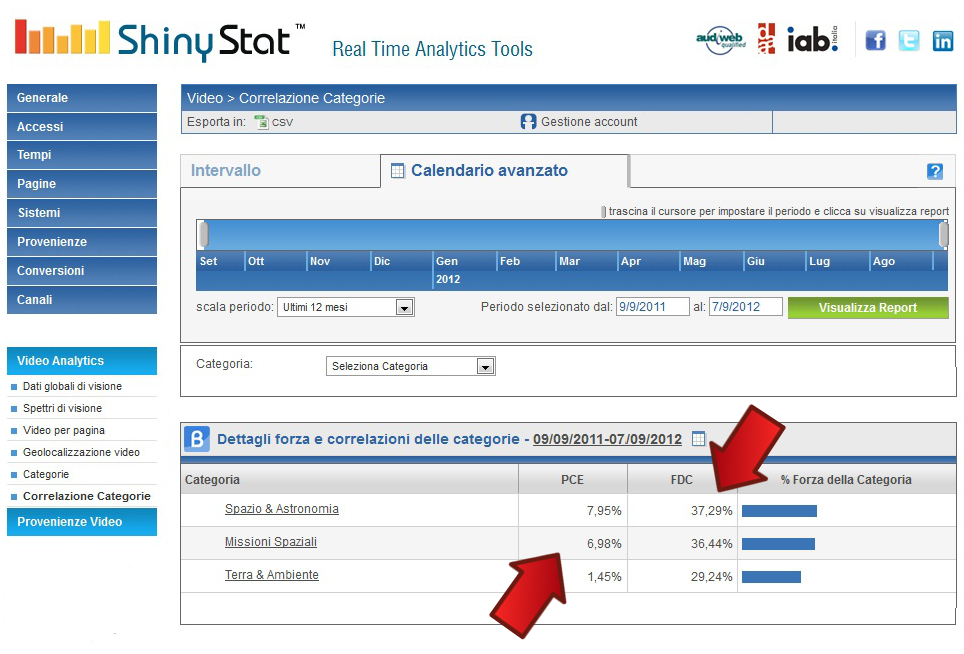Open the blue help question mark icon
Viewport: 964px width, 654px height.
[934, 171]
